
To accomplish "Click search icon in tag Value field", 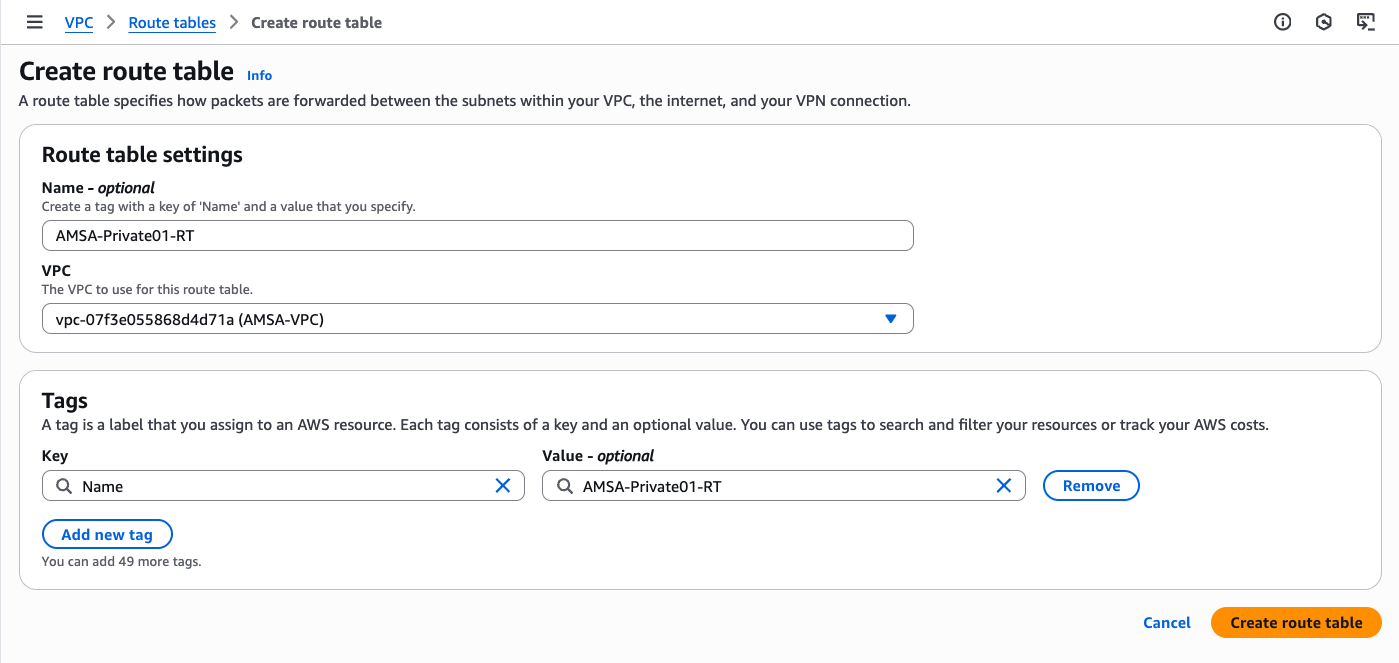I will pos(564,486).
